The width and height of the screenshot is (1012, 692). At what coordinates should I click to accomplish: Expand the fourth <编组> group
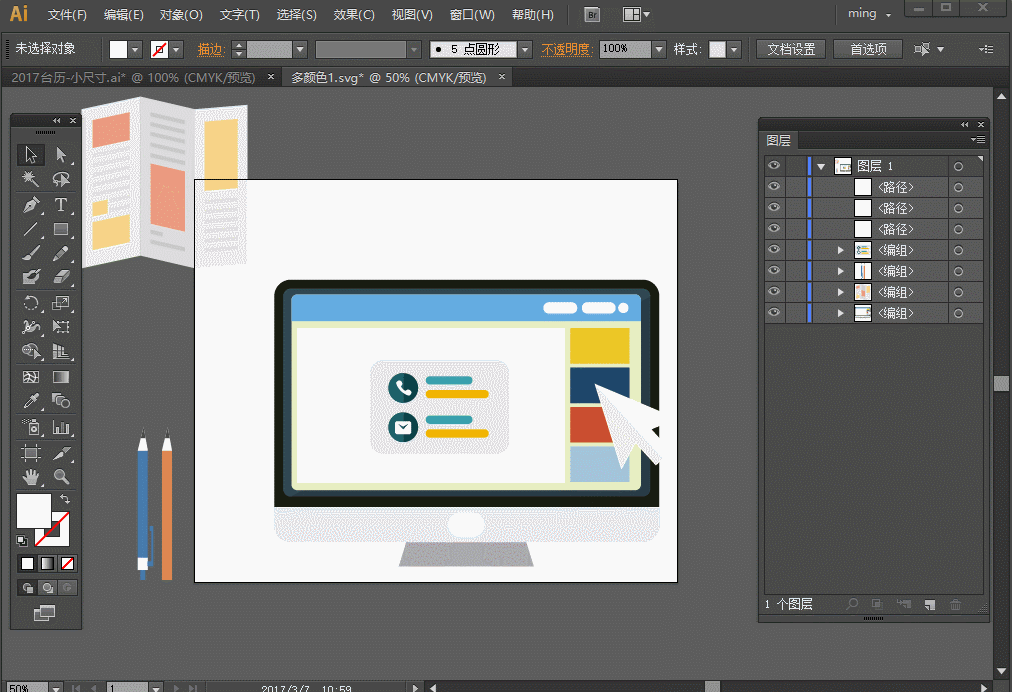coord(840,313)
